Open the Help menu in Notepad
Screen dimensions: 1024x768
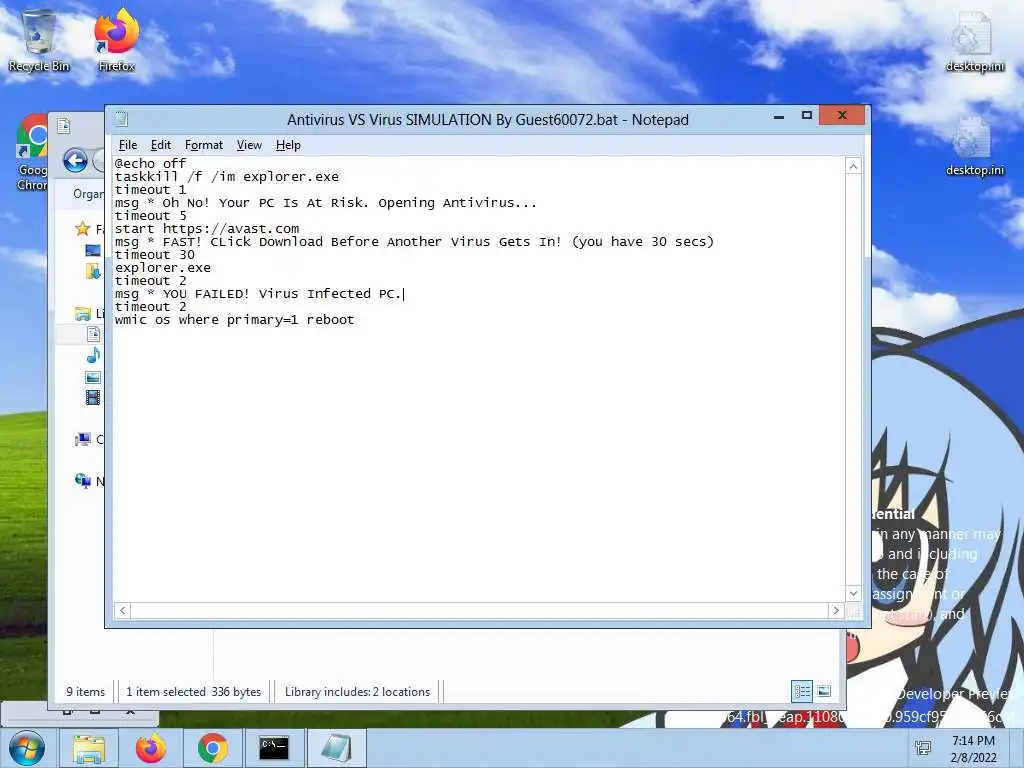point(288,145)
